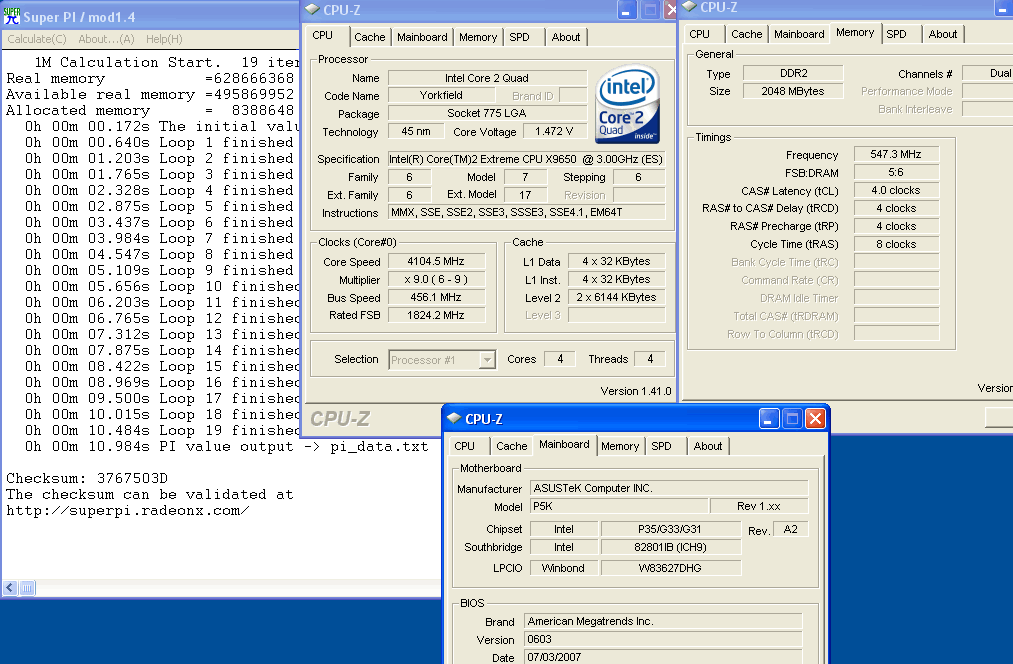Open the SPD tab in the memory Timings CPU-Z window
The width and height of the screenshot is (1013, 664).
click(896, 34)
